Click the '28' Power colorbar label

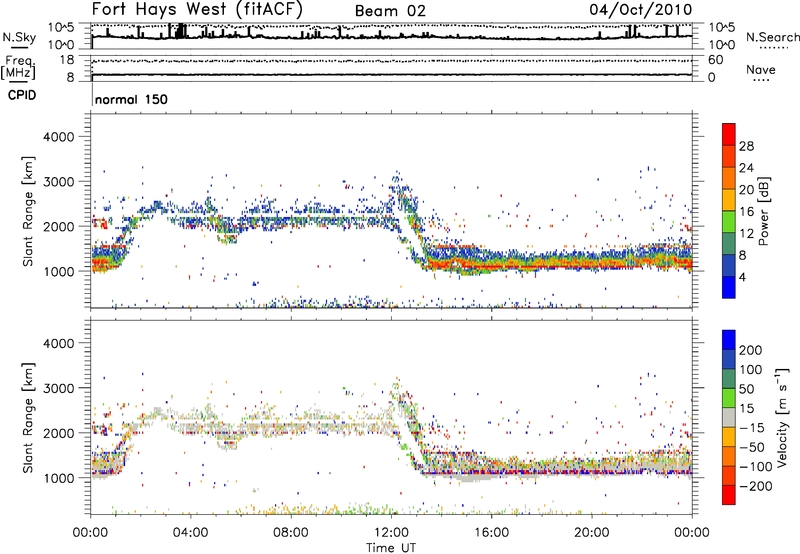pyautogui.click(x=746, y=146)
